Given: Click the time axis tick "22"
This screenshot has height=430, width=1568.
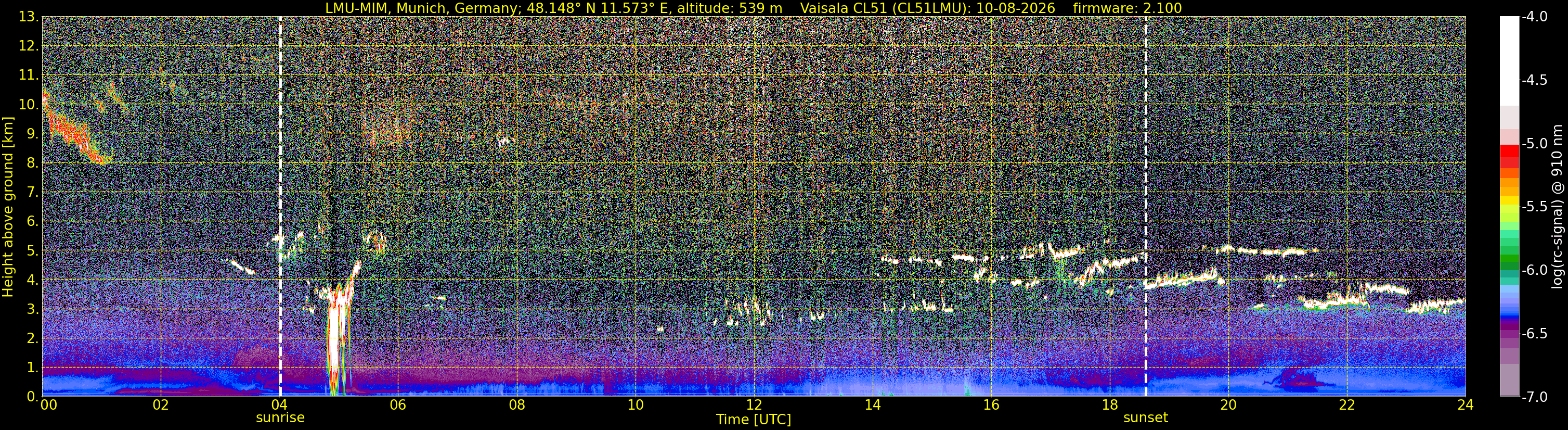Looking at the screenshot, I should coord(1347,405).
